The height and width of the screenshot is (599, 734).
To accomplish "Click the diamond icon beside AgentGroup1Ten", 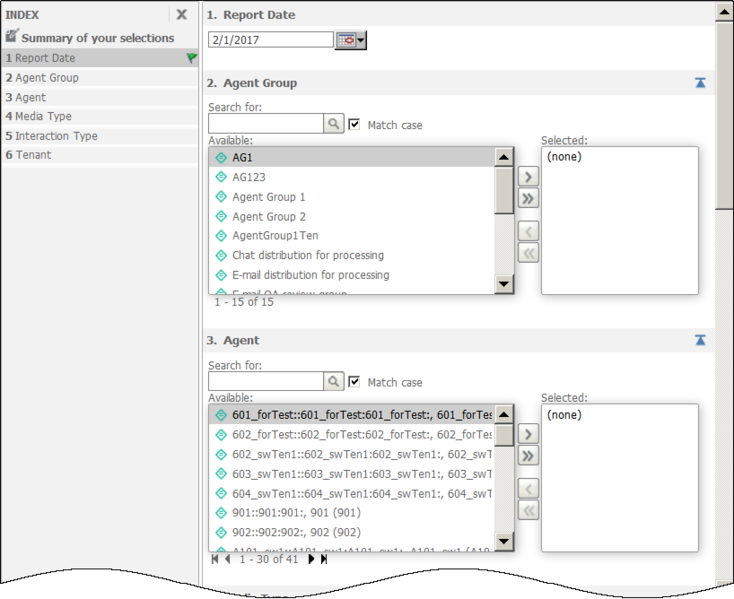I will pyautogui.click(x=221, y=235).
